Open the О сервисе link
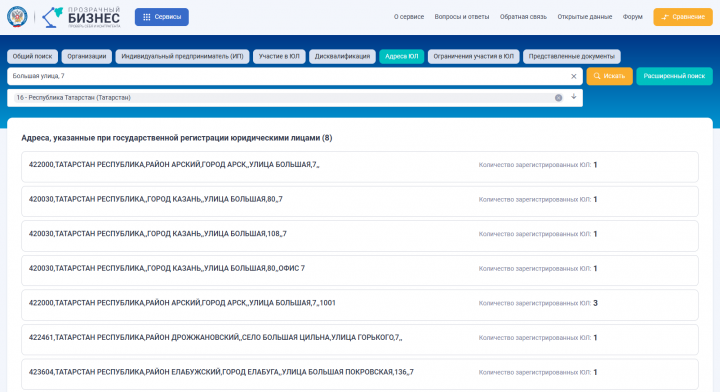Viewport: 720px width, 392px height. pyautogui.click(x=409, y=17)
